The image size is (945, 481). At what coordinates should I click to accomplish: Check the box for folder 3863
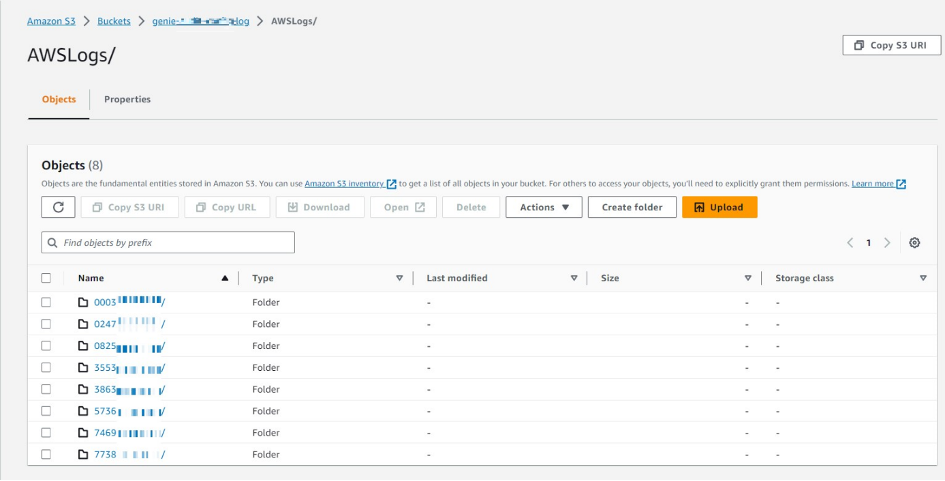pos(46,389)
